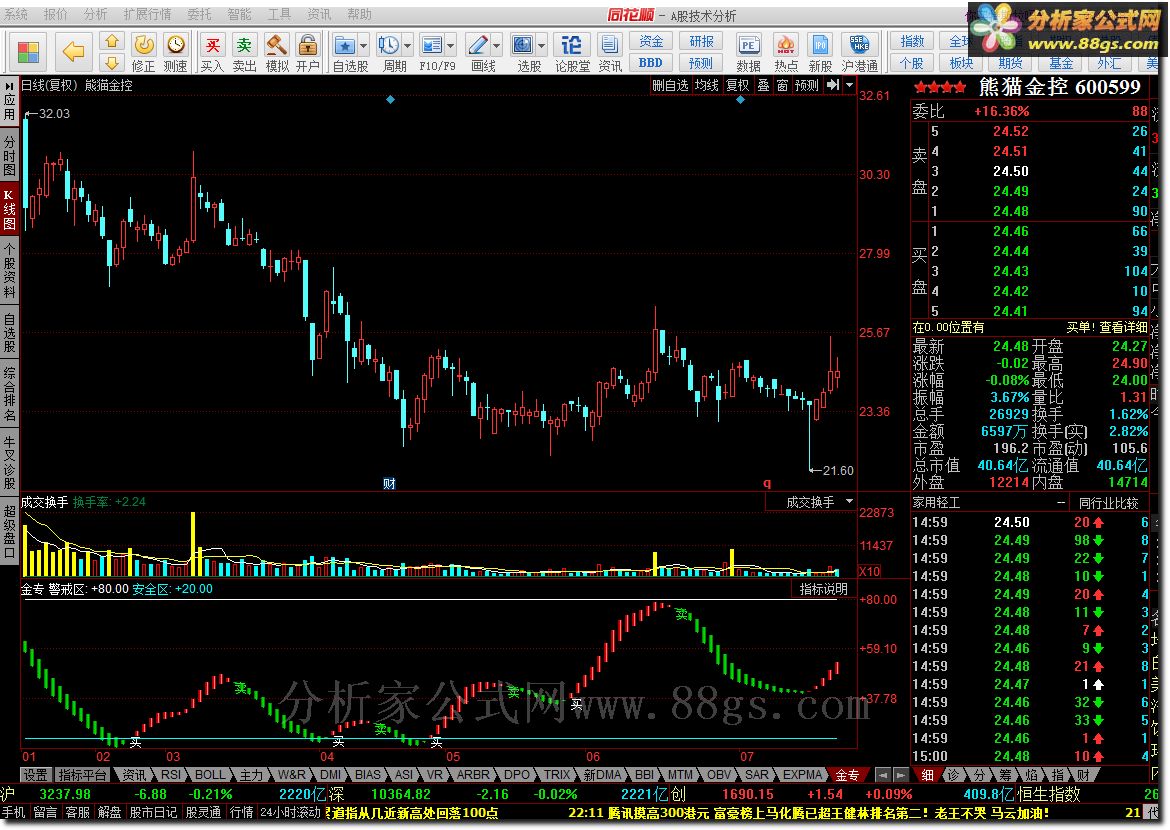Open the chart header dropdown arrow
1170x830 pixels.
click(x=849, y=85)
